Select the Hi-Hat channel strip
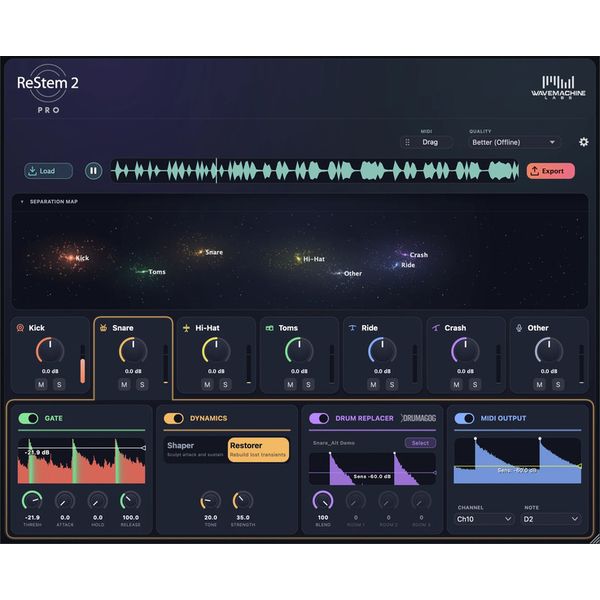The width and height of the screenshot is (600, 600). point(216,355)
